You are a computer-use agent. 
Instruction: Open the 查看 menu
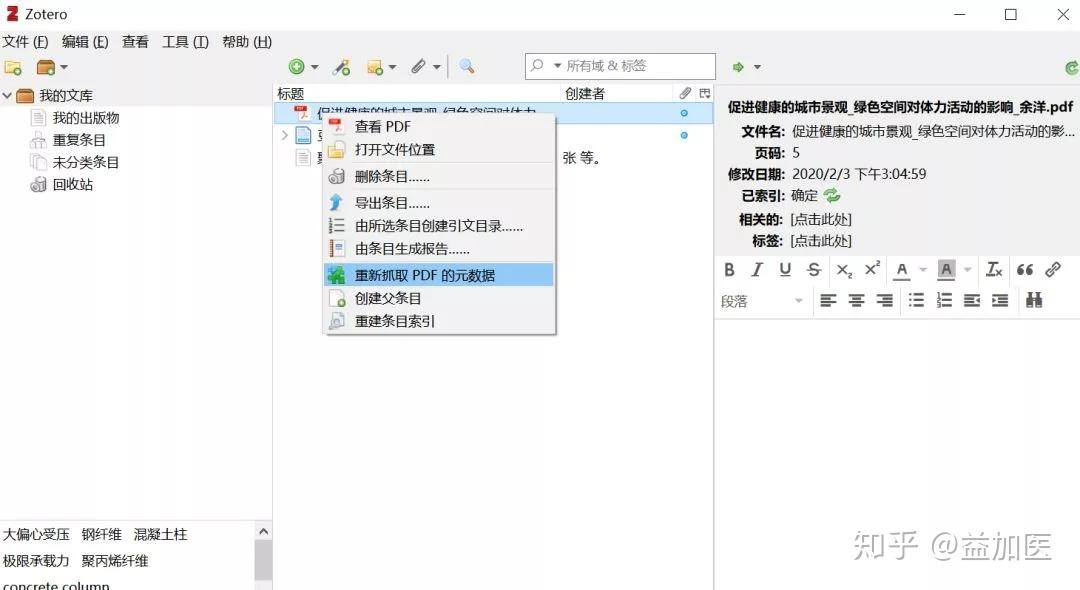(x=135, y=42)
